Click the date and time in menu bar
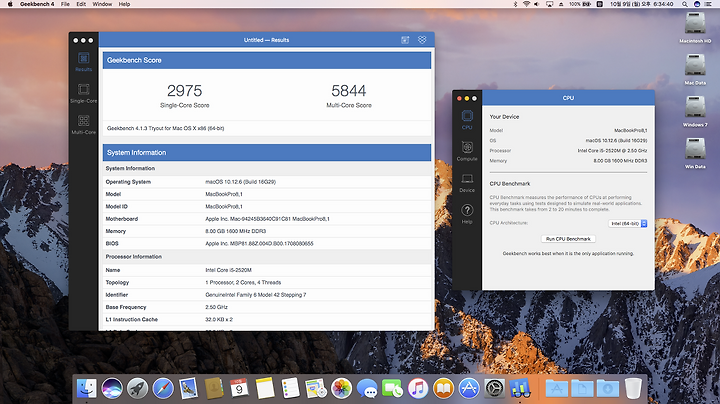The width and height of the screenshot is (720, 404). 641,4
